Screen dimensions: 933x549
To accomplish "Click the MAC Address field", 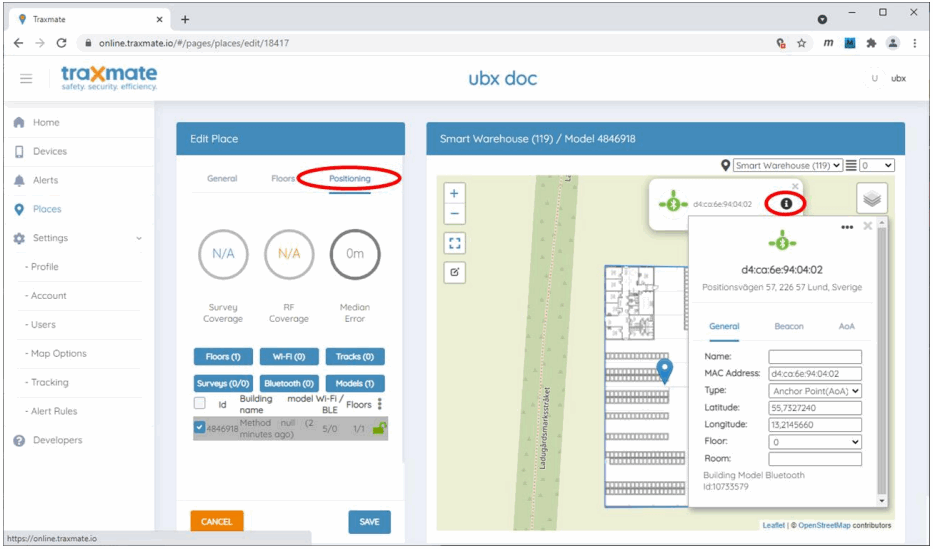I will tap(815, 374).
